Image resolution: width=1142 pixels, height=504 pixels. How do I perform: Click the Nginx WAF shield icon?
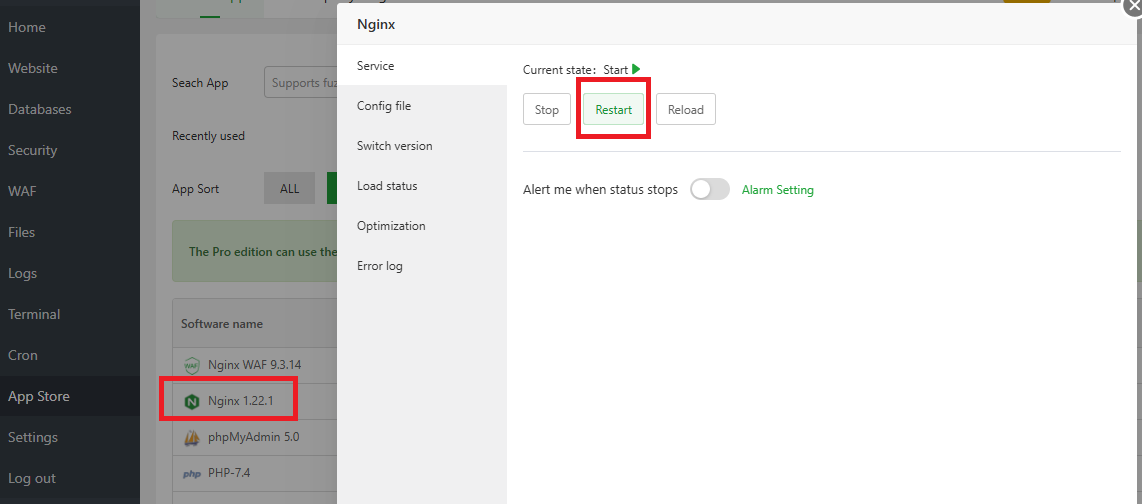192,366
